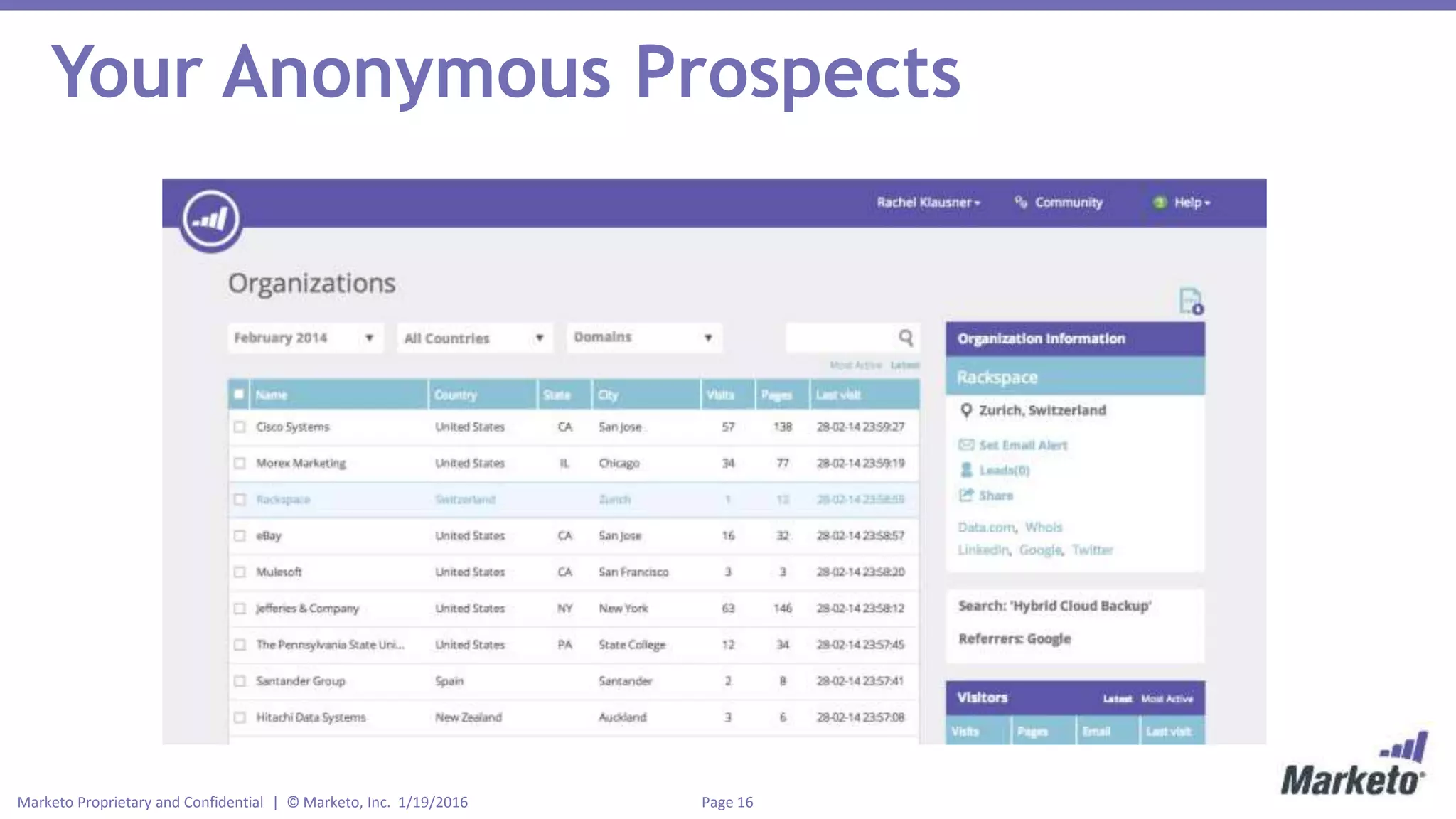Click the Leads(0) link
The image size is (1456, 819).
pyautogui.click(x=1004, y=470)
